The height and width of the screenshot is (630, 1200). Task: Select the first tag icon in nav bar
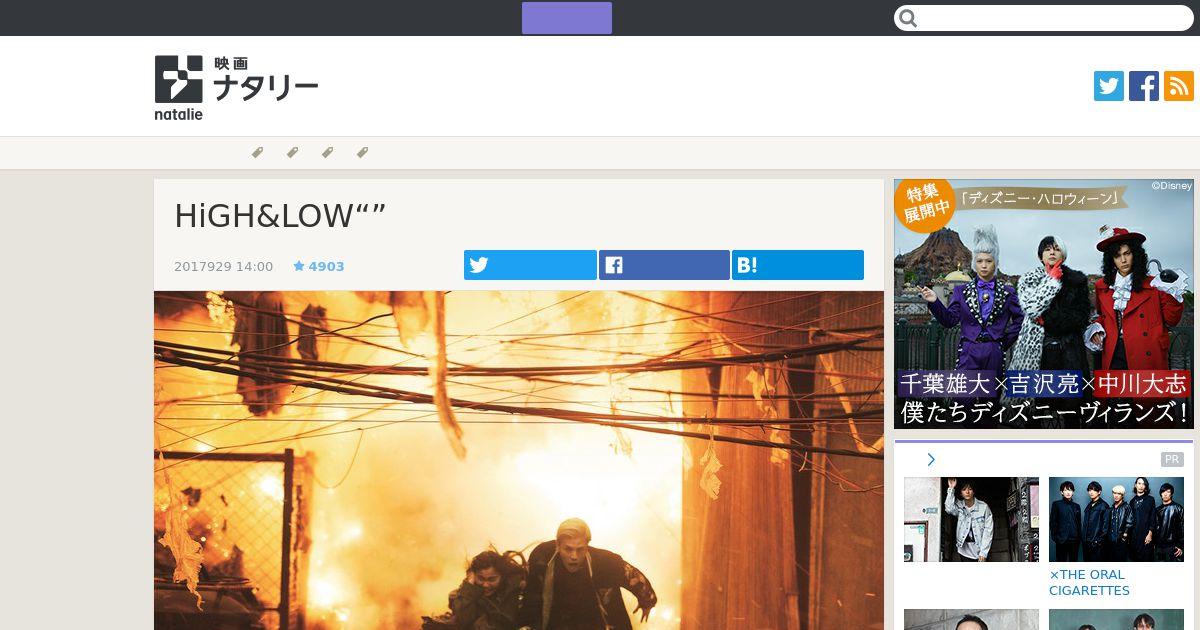pos(257,153)
